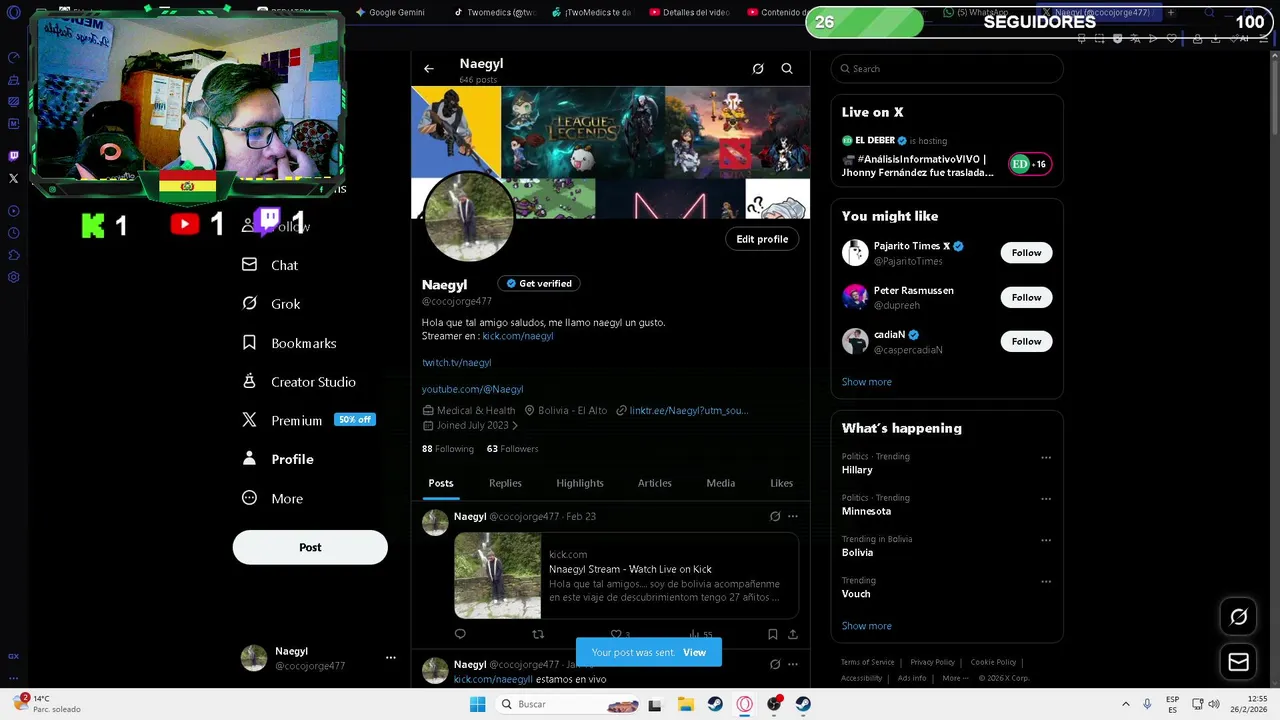Follow Pajarito Times
Viewport: 1280px width, 720px height.
point(1026,253)
